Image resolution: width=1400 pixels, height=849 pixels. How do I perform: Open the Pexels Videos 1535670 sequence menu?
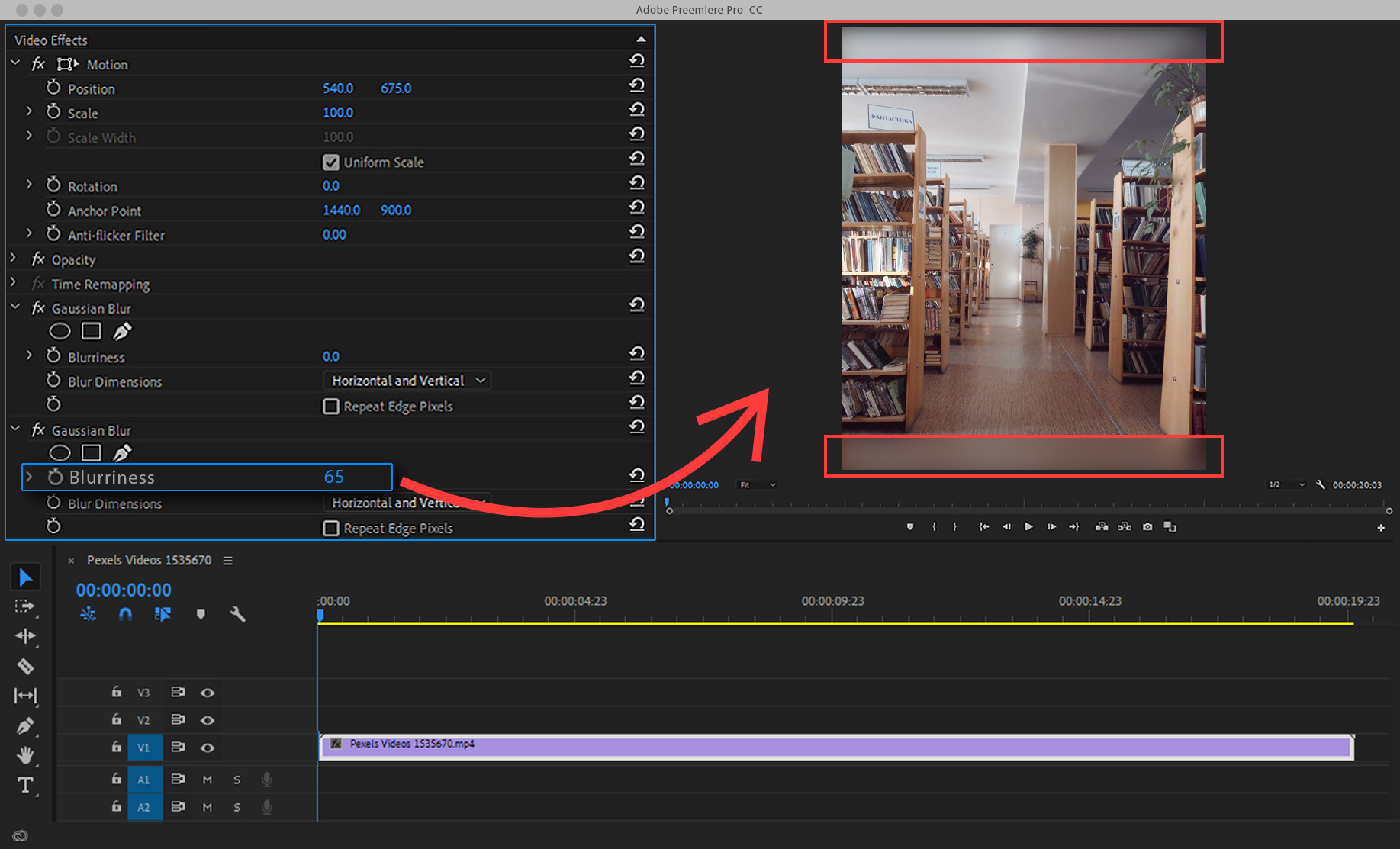click(x=227, y=561)
